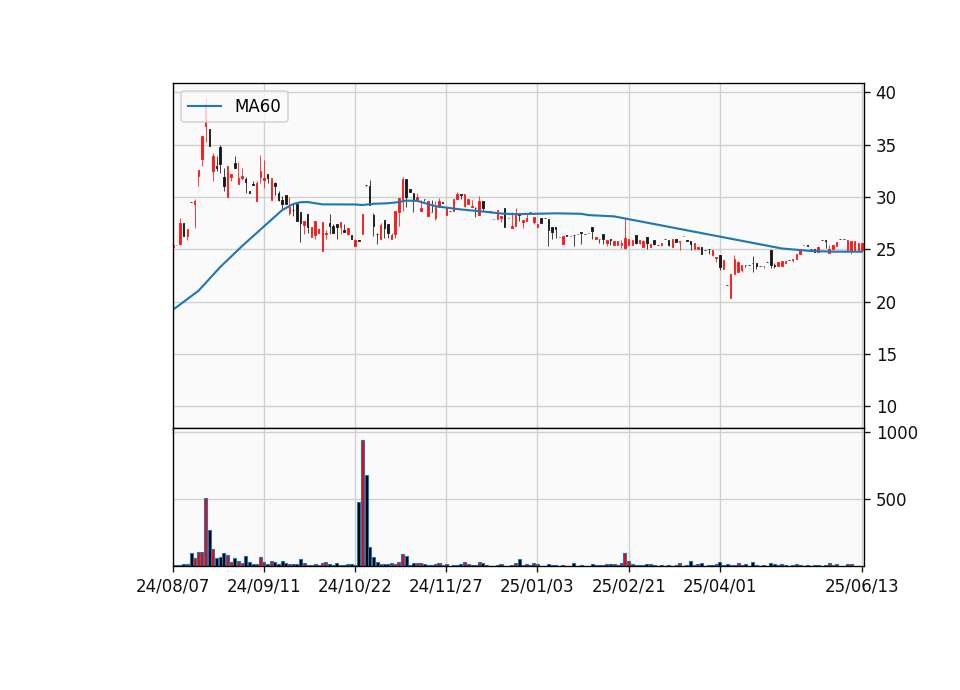Click the volume axis value 1000
Viewport: 960px width, 690px height.
point(898,433)
